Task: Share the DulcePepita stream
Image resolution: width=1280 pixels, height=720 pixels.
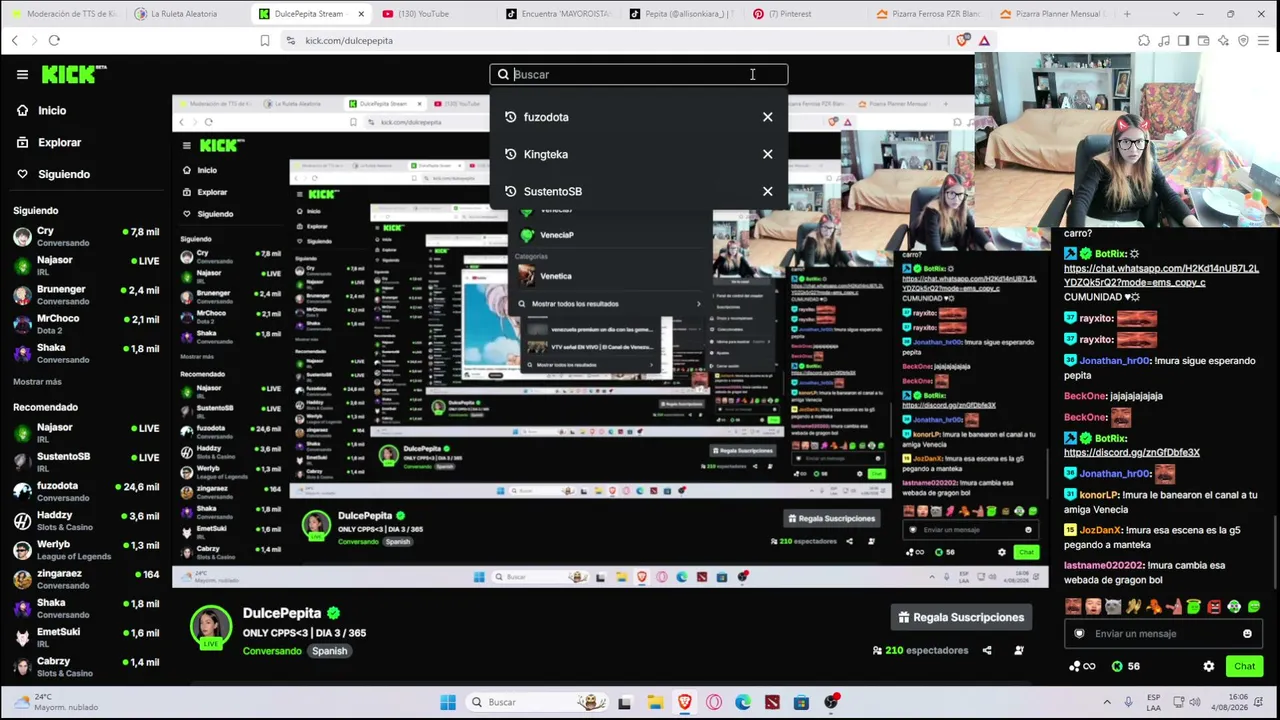Action: (x=987, y=650)
